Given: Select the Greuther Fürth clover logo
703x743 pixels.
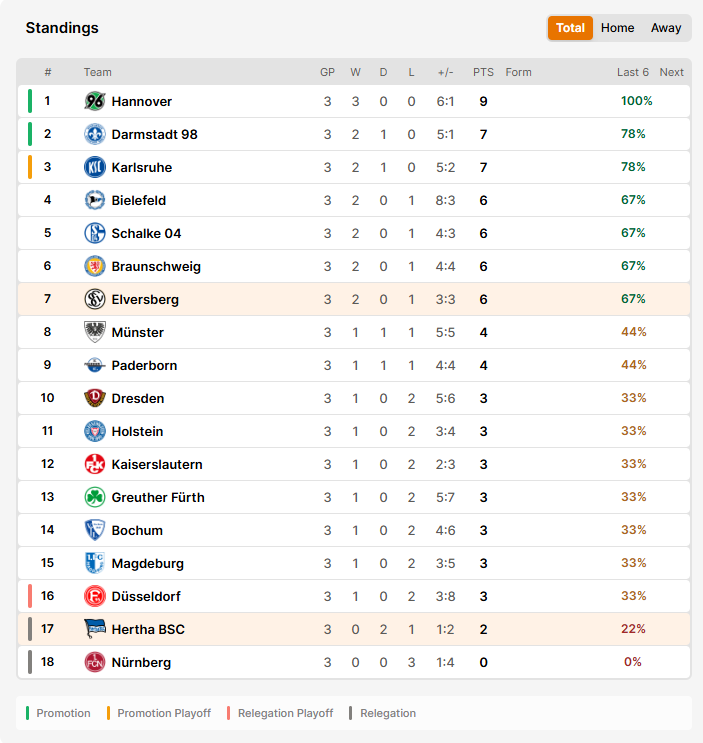Looking at the screenshot, I should pos(95,497).
